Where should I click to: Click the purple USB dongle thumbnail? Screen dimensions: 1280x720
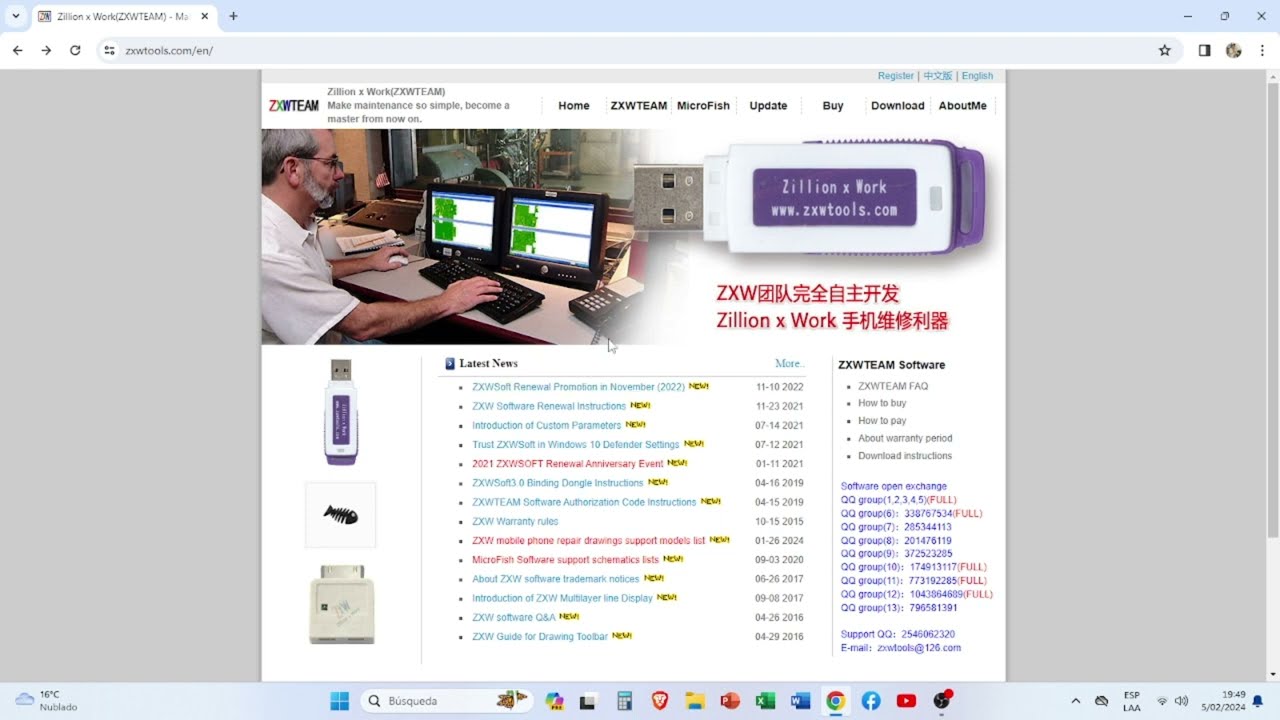[x=341, y=412]
